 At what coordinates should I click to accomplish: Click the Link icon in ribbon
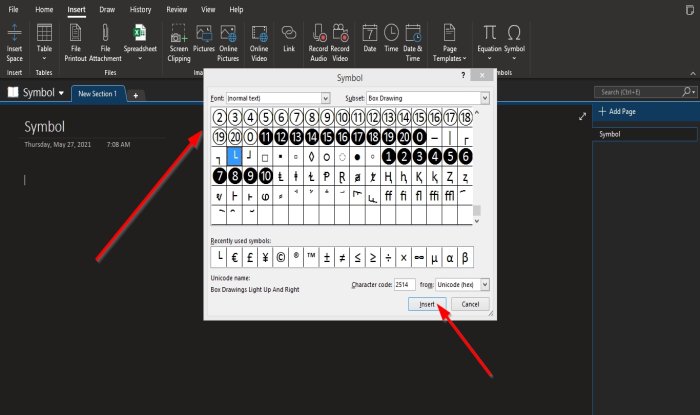pos(289,42)
